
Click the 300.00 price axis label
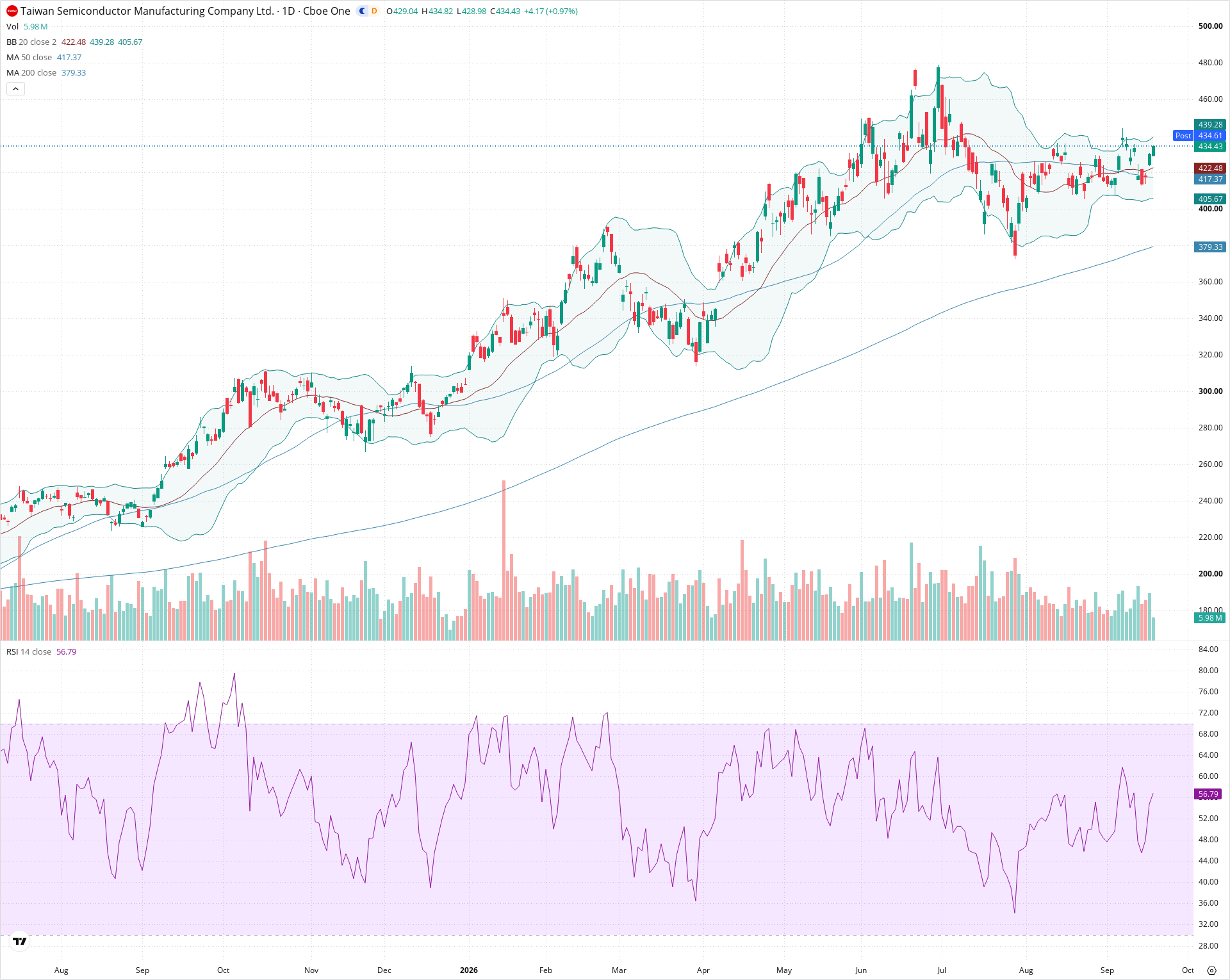(1210, 391)
